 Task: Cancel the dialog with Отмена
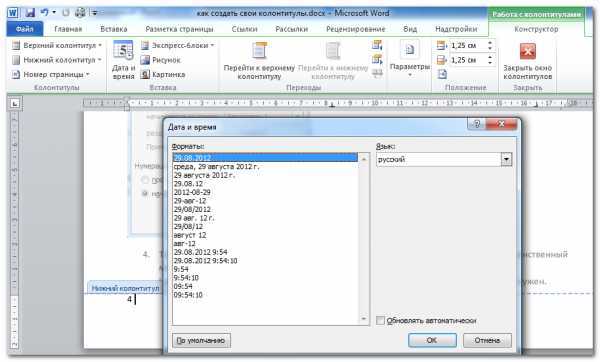click(x=487, y=340)
